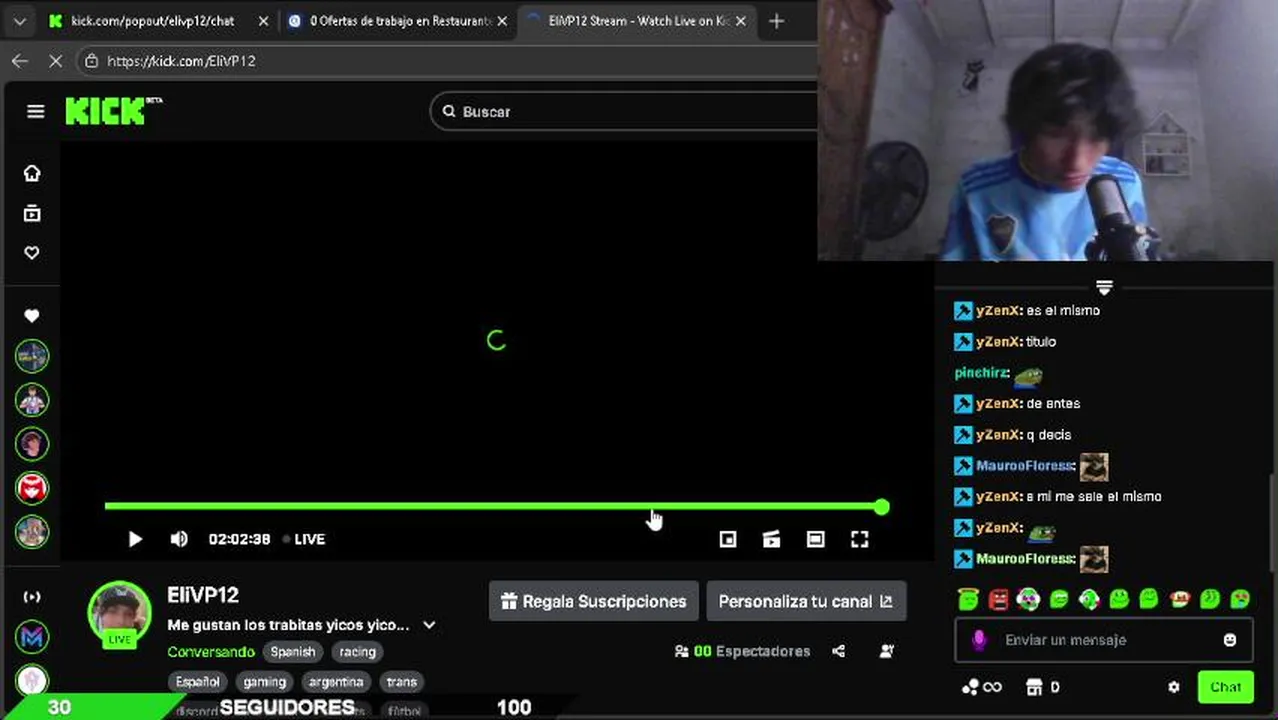Click MaurooFloress name in the last chat message
Image resolution: width=1278 pixels, height=720 pixels.
tap(1024, 559)
